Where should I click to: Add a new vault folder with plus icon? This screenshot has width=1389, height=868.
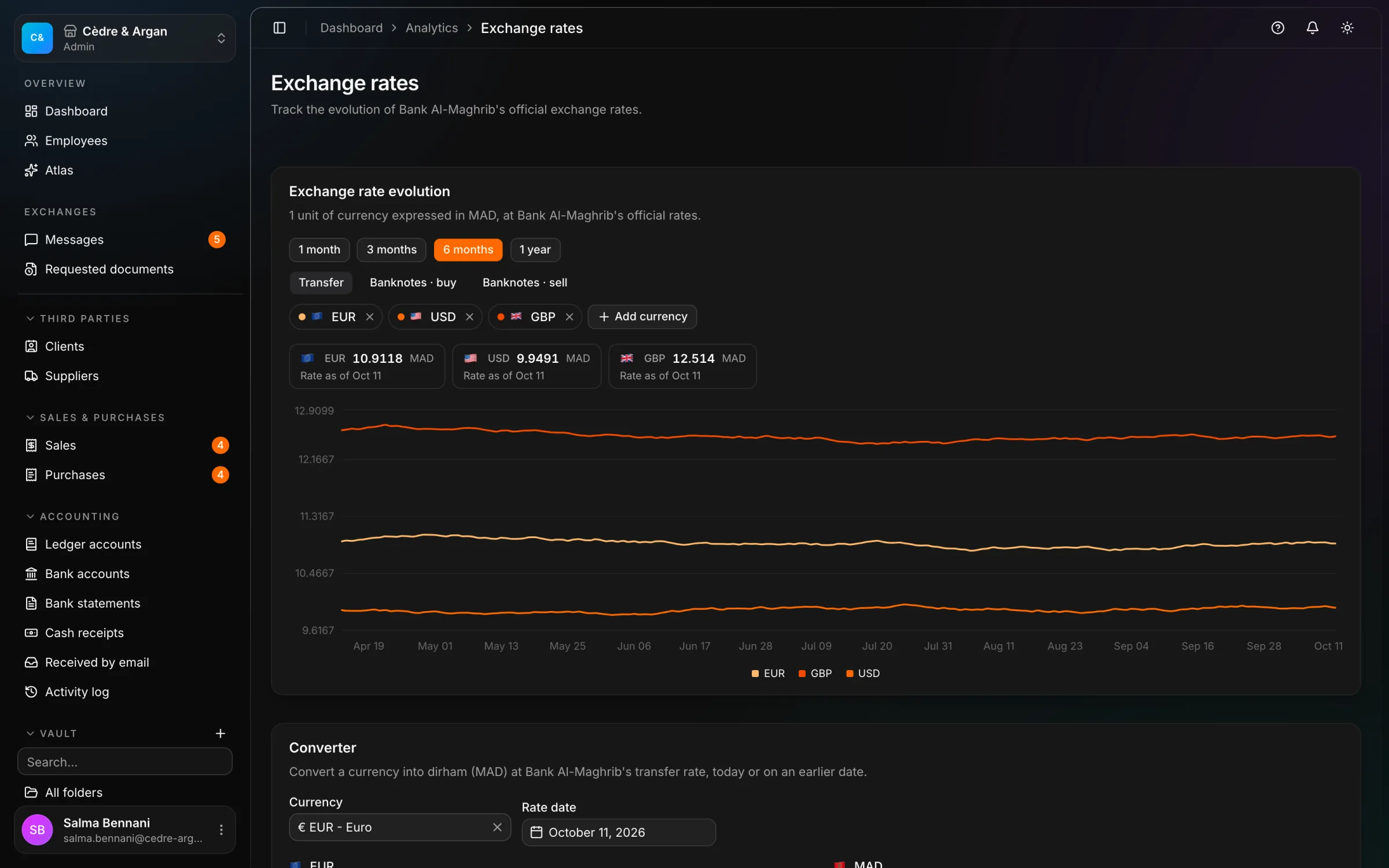pyautogui.click(x=220, y=733)
